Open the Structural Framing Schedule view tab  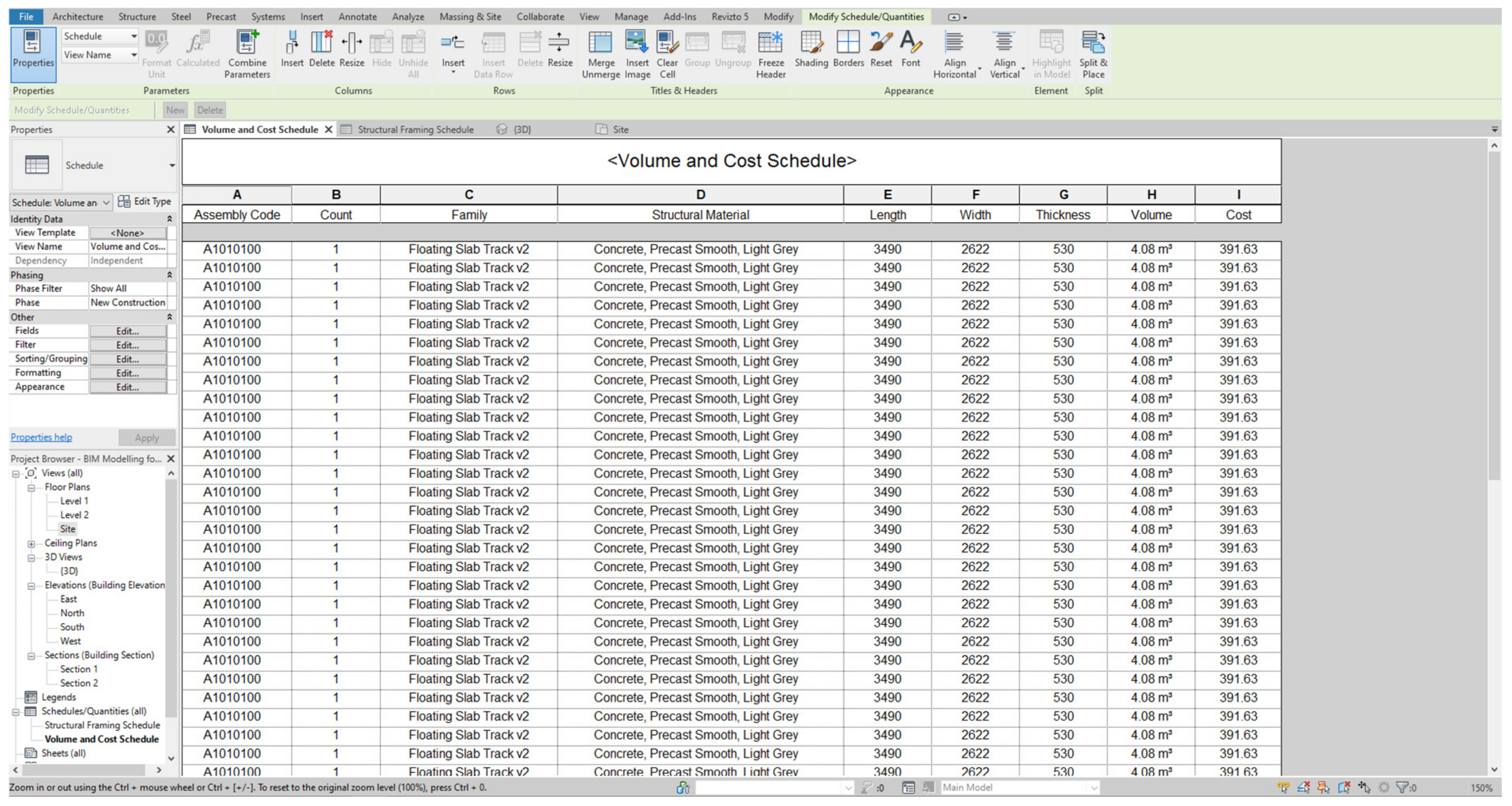pyautogui.click(x=416, y=129)
